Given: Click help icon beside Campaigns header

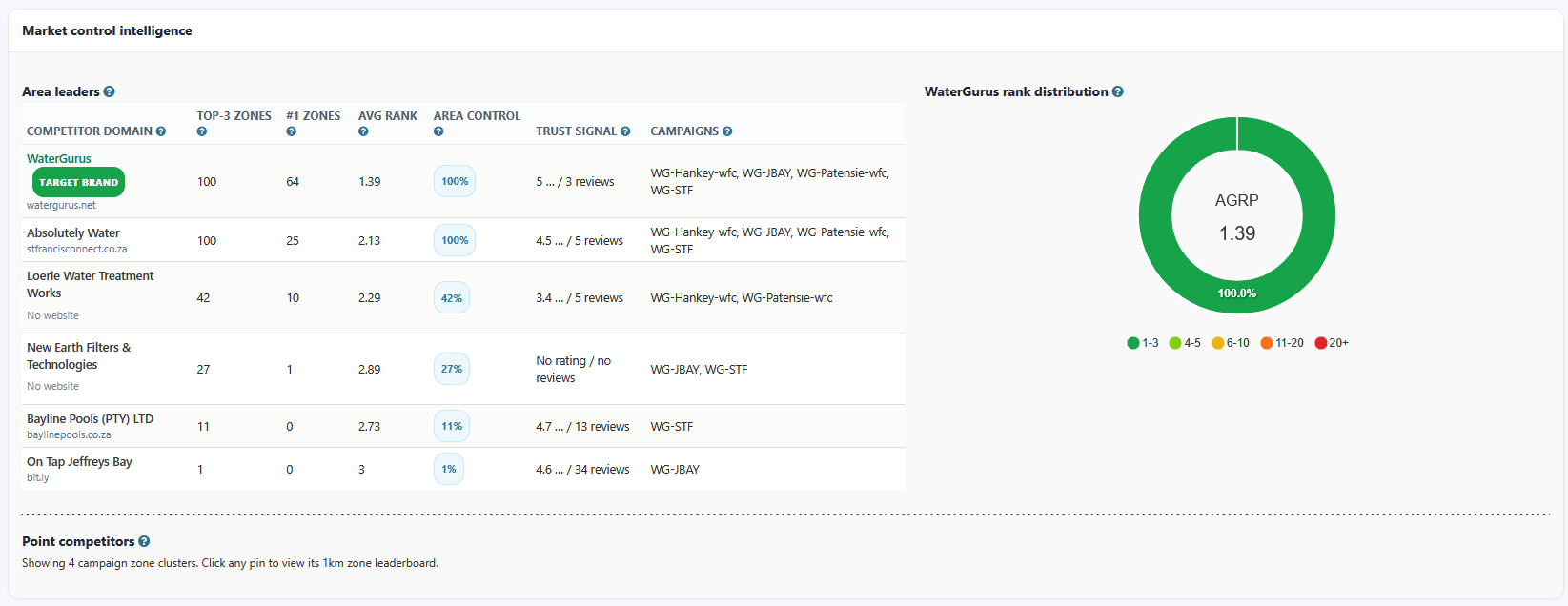Looking at the screenshot, I should (727, 131).
